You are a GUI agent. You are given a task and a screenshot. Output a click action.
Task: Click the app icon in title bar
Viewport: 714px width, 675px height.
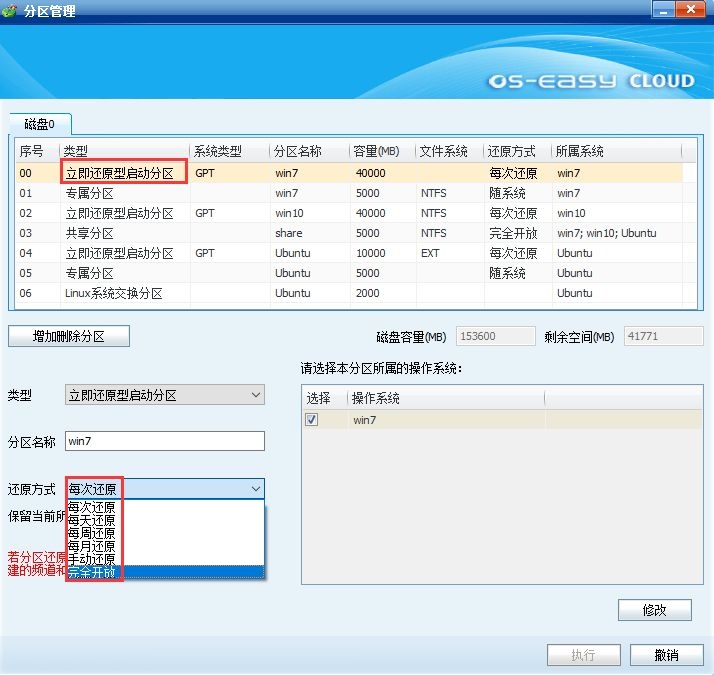click(x=10, y=11)
